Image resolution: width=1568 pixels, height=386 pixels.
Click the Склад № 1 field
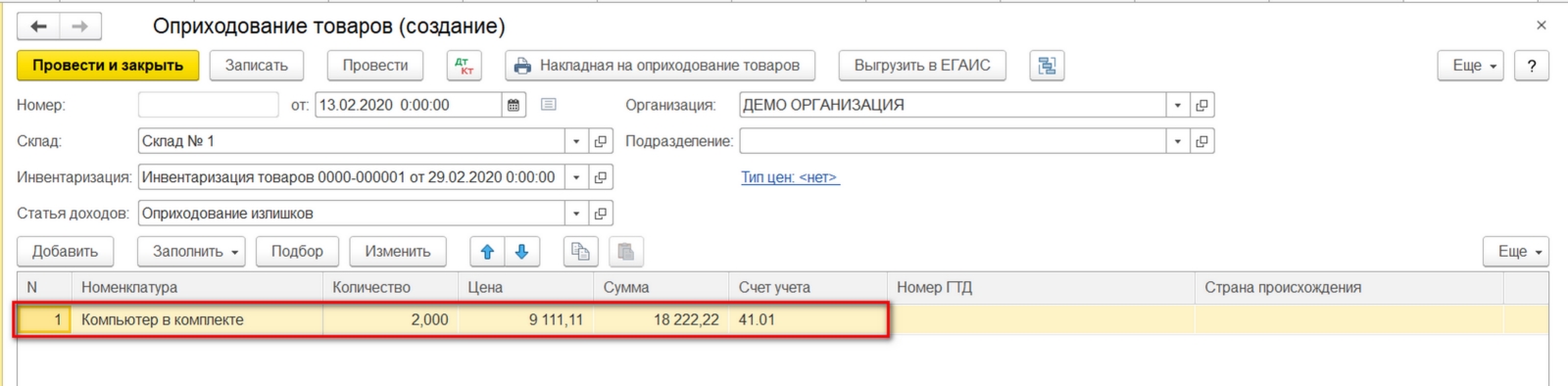pos(351,141)
